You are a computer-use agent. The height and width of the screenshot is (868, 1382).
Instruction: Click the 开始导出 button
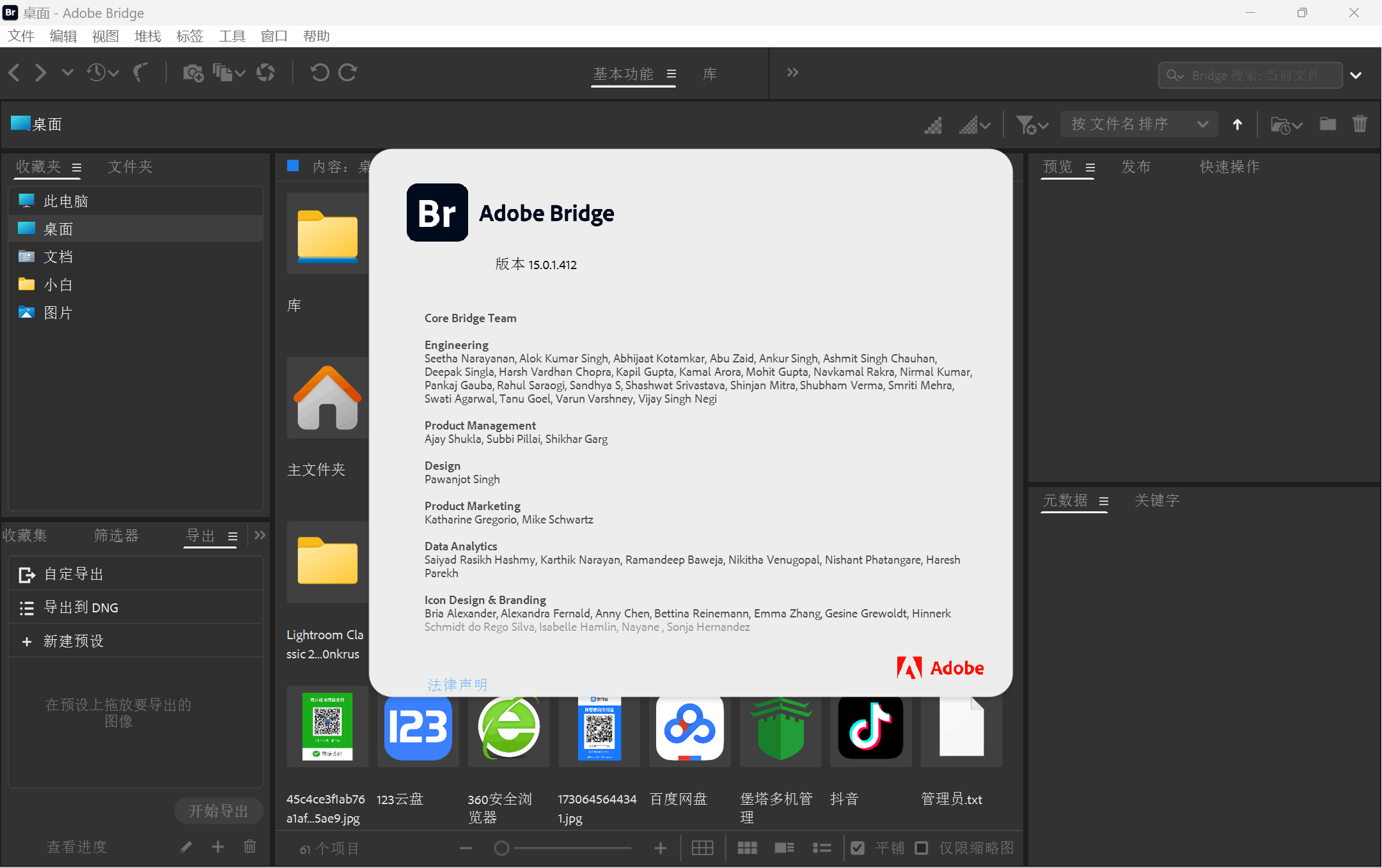pyautogui.click(x=219, y=811)
